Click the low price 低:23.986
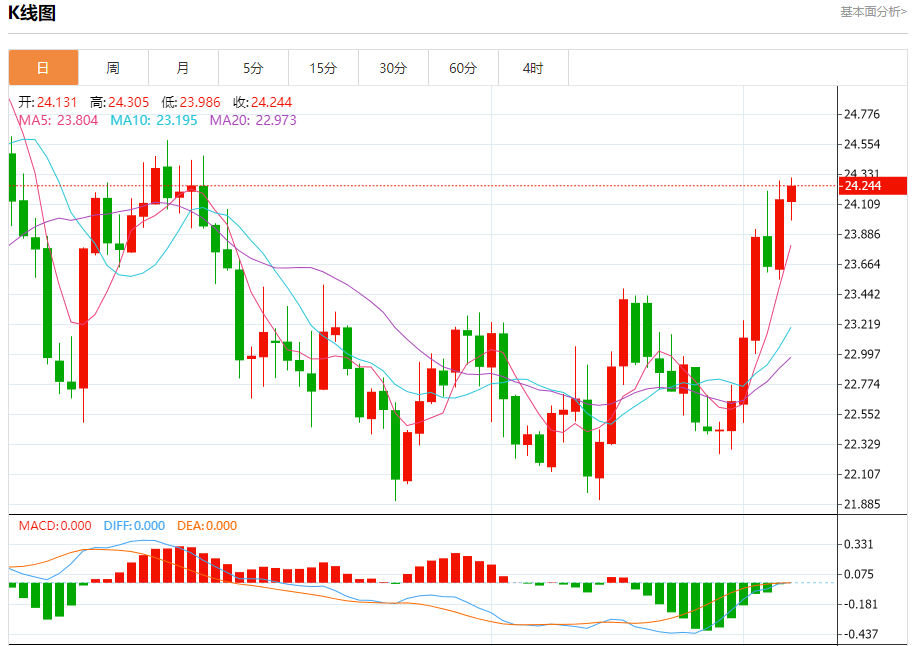This screenshot has width=917, height=646. tap(191, 102)
